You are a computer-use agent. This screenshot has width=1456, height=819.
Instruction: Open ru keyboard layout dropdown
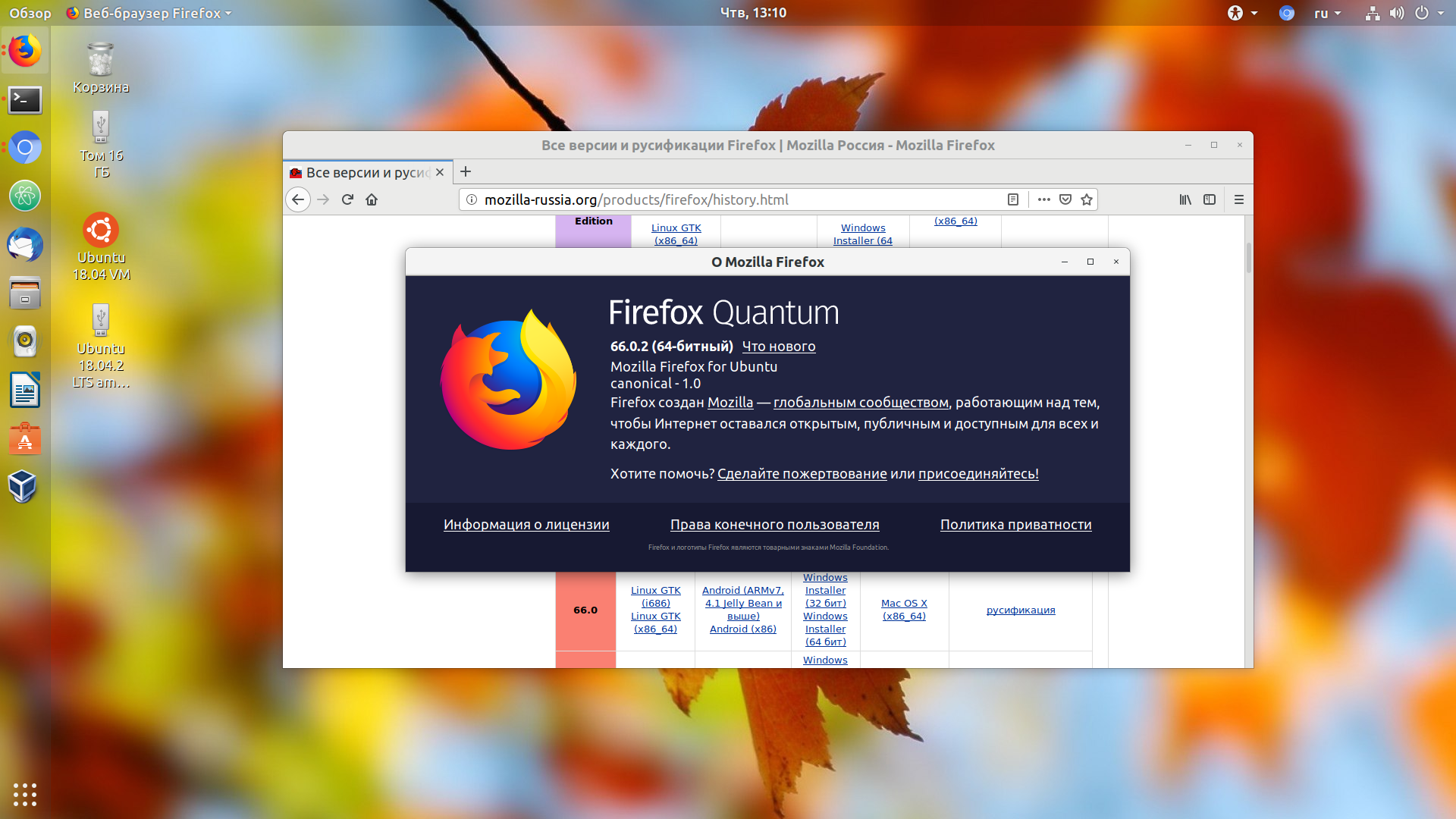(1327, 13)
